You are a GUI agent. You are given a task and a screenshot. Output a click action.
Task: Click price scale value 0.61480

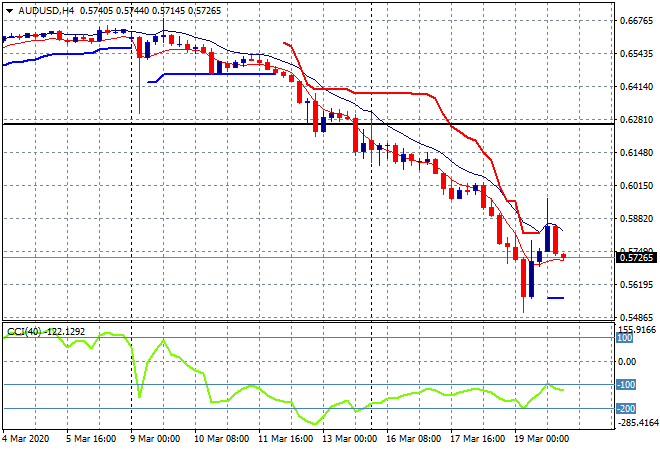(x=636, y=152)
